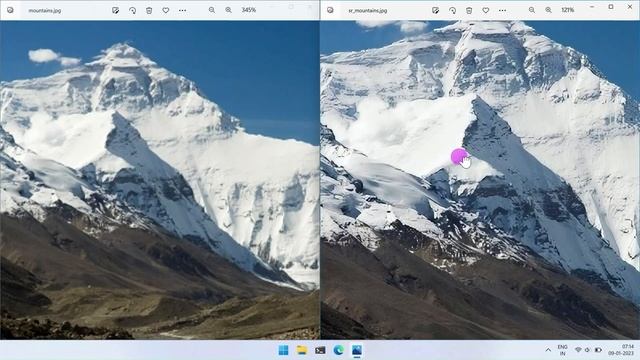Open the Terminal app from the taskbar
This screenshot has width=640, height=360.
320,350
